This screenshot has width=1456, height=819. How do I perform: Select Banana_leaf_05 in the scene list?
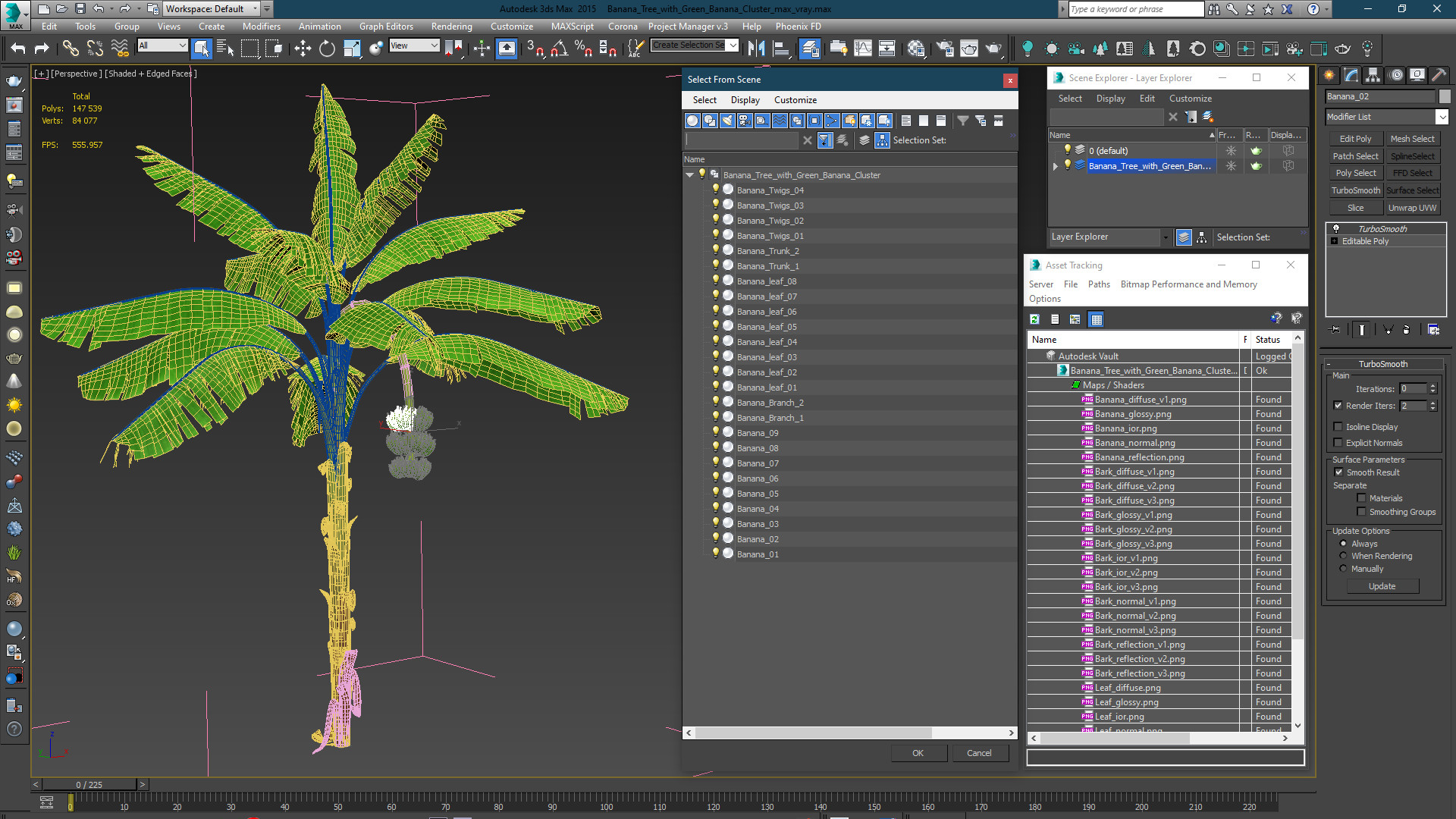click(x=766, y=327)
